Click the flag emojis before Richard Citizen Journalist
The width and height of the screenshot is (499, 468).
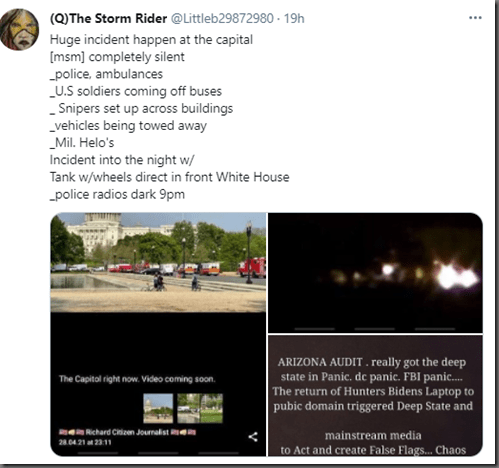pyautogui.click(x=71, y=432)
